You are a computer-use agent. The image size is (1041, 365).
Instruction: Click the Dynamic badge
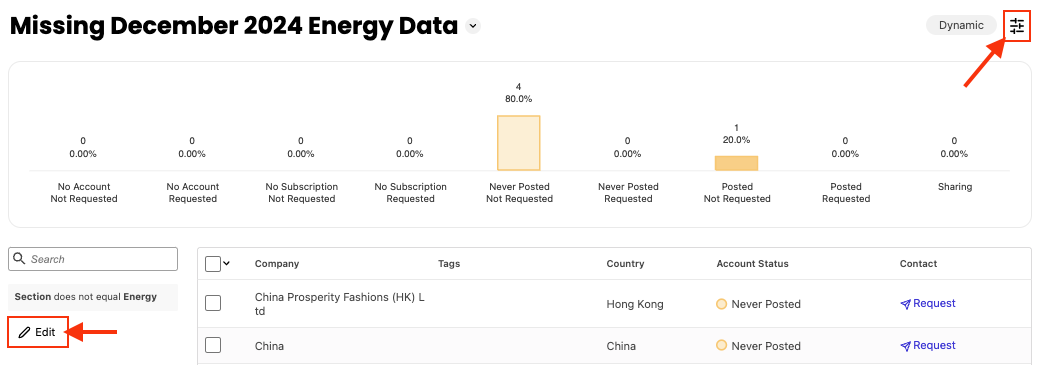[961, 26]
